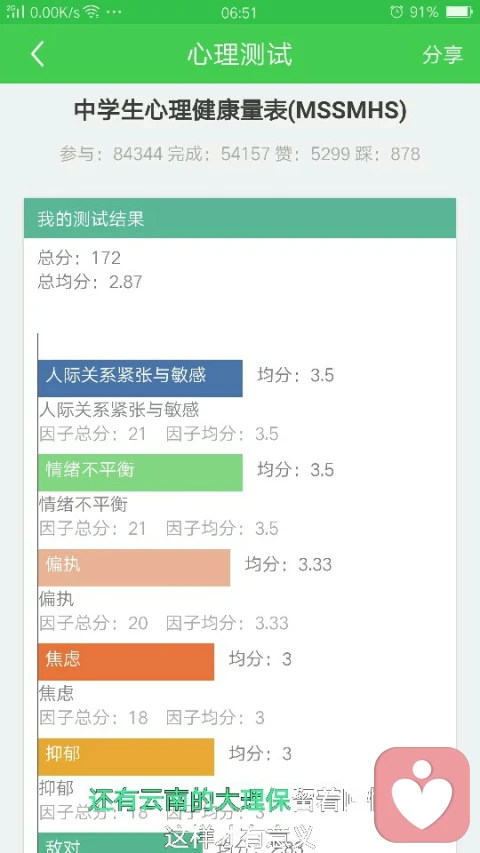Tap the 总分: 172 score text

[79, 257]
